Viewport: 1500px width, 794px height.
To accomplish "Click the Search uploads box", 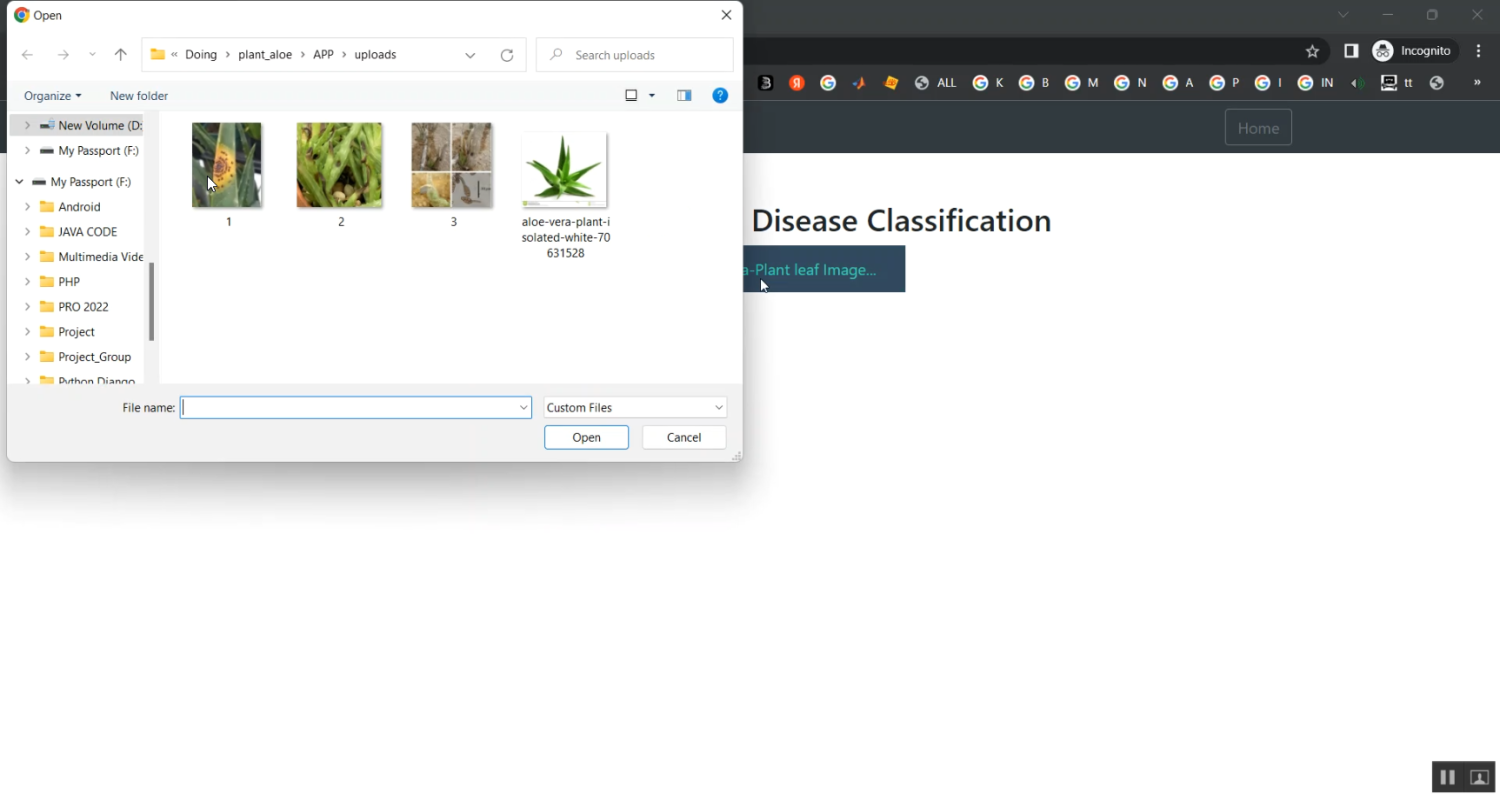I will click(635, 55).
